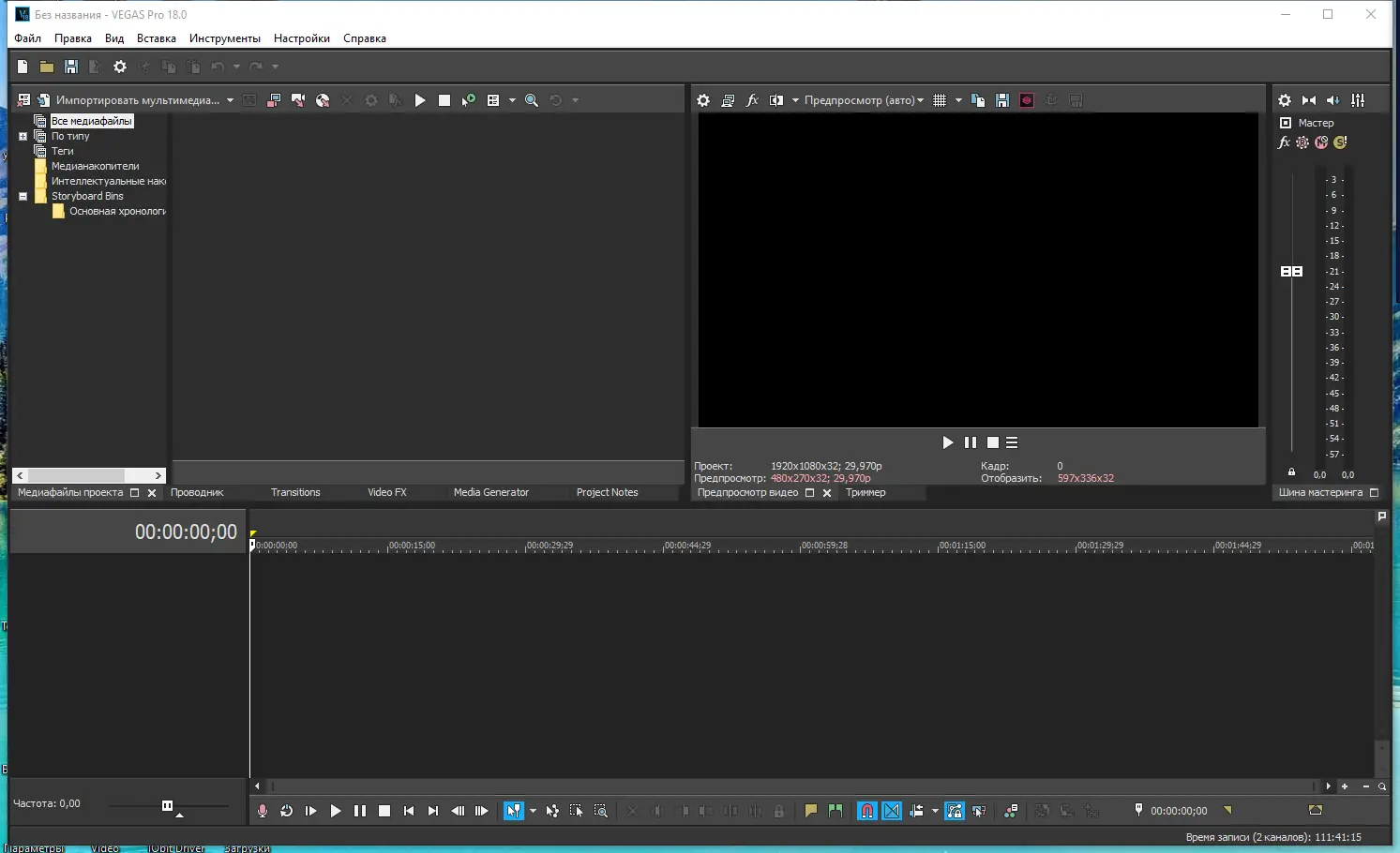
Task: Toggle Automatic Crossfades on the timeline
Action: pos(891,811)
